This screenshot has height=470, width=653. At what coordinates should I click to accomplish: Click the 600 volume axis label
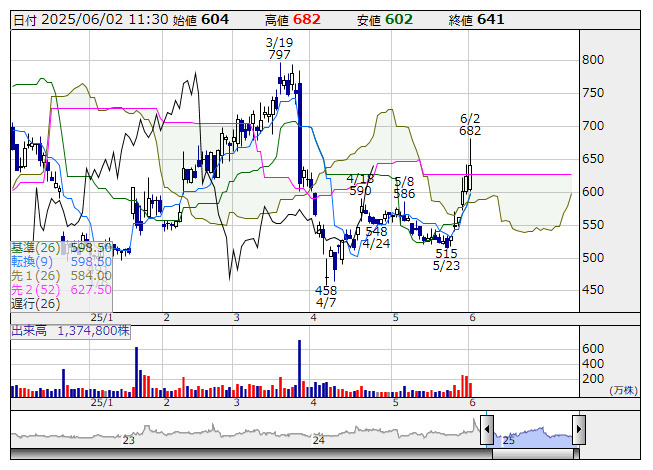tap(593, 348)
